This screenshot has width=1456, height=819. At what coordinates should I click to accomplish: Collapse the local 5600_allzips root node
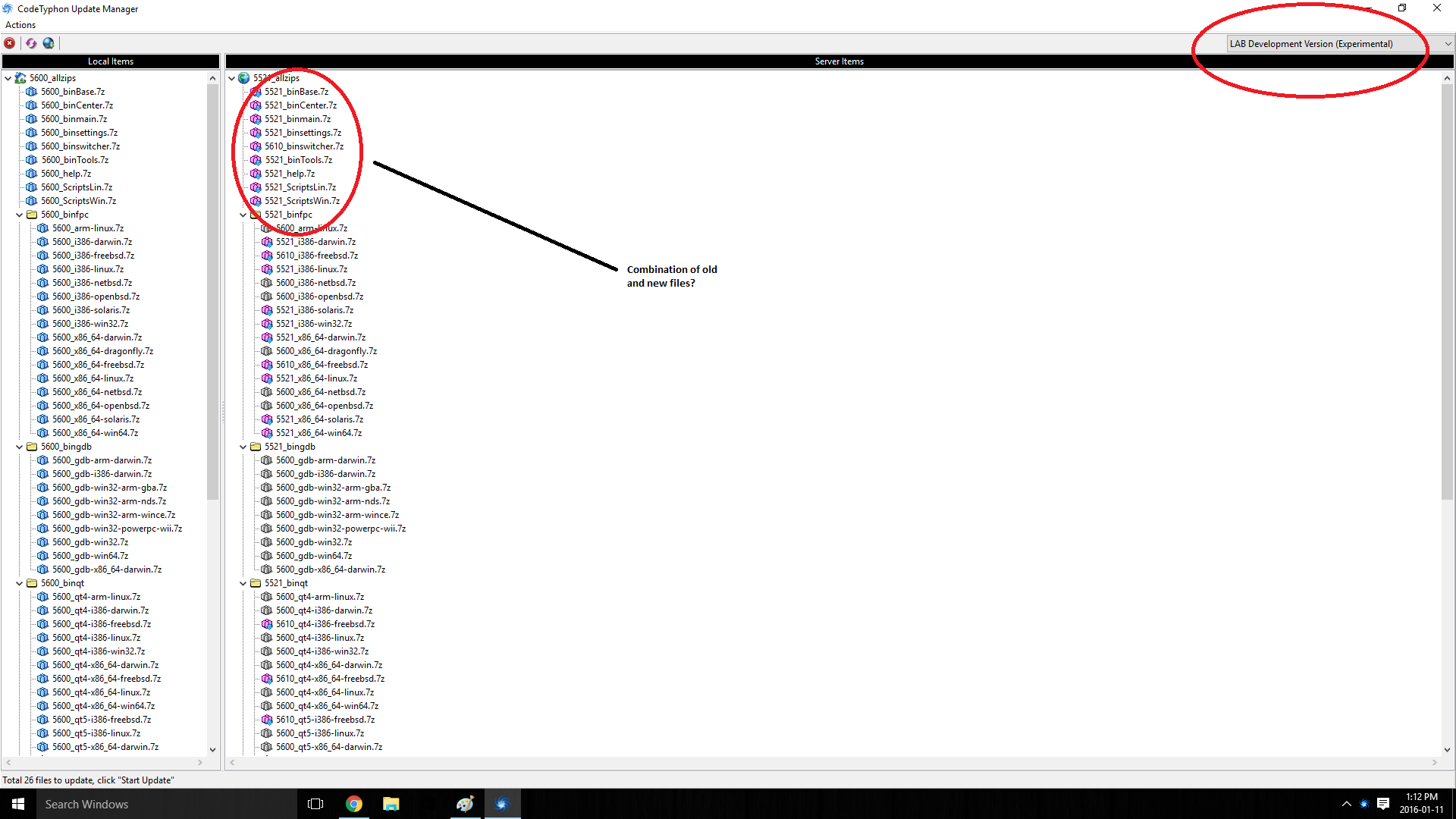pyautogui.click(x=8, y=78)
